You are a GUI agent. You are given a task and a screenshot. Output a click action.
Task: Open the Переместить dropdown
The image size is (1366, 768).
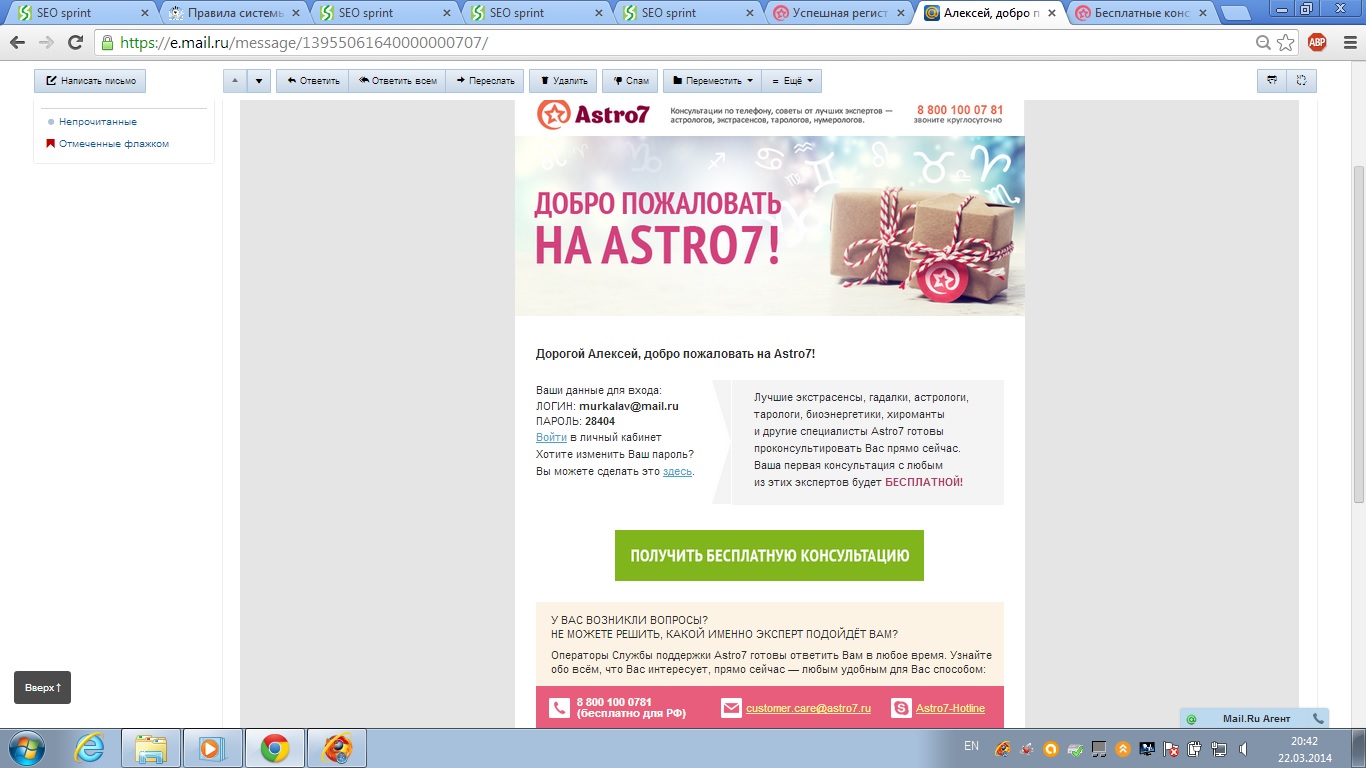712,81
